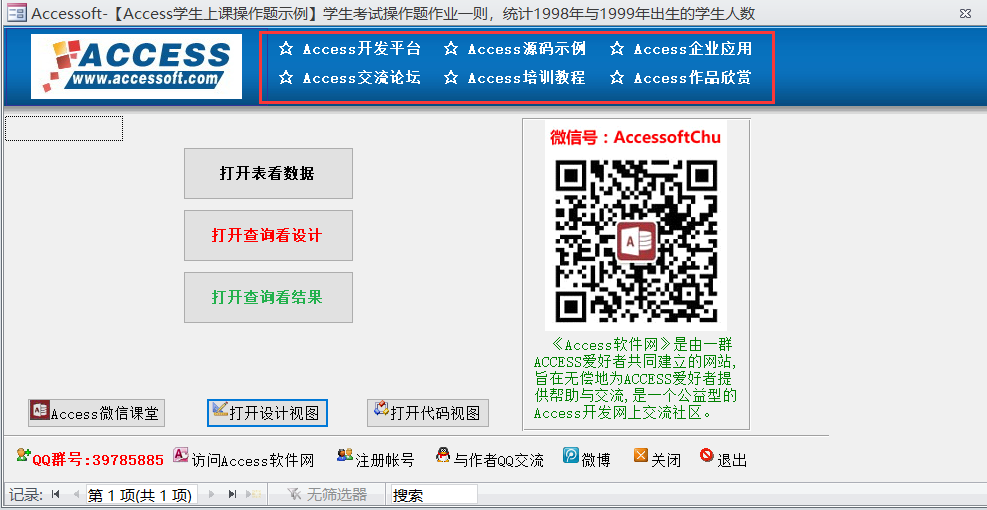Click 退出 text link

(x=732, y=460)
